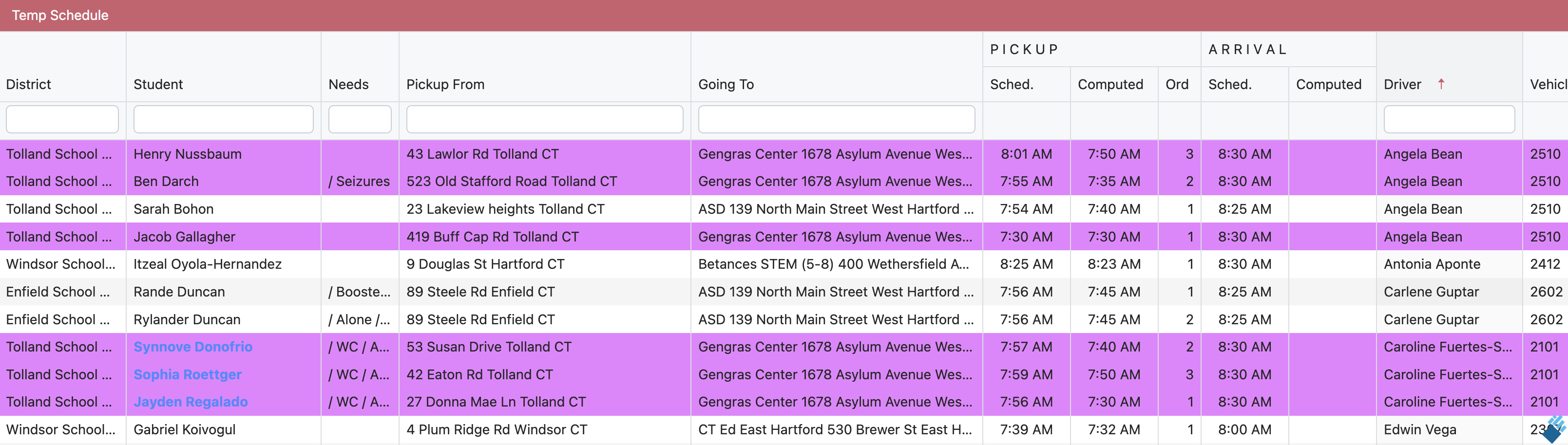
Task: Click driver cell Antonia Aponte
Action: (1449, 264)
